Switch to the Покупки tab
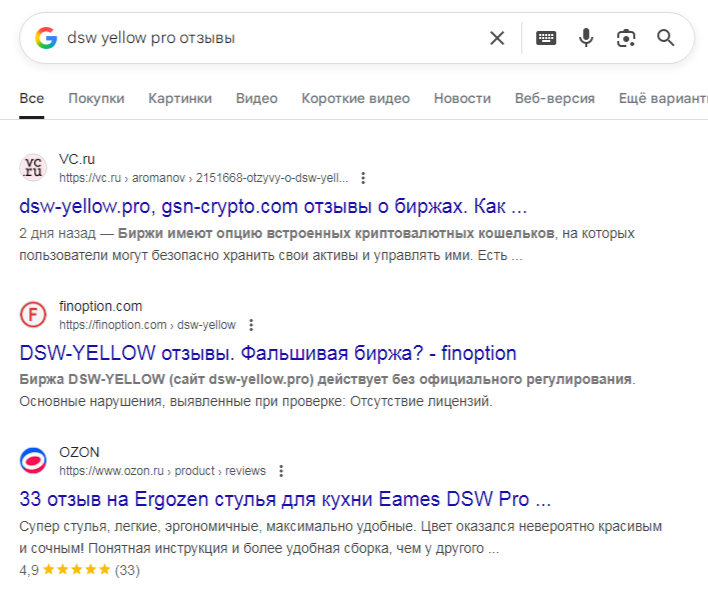 96,98
